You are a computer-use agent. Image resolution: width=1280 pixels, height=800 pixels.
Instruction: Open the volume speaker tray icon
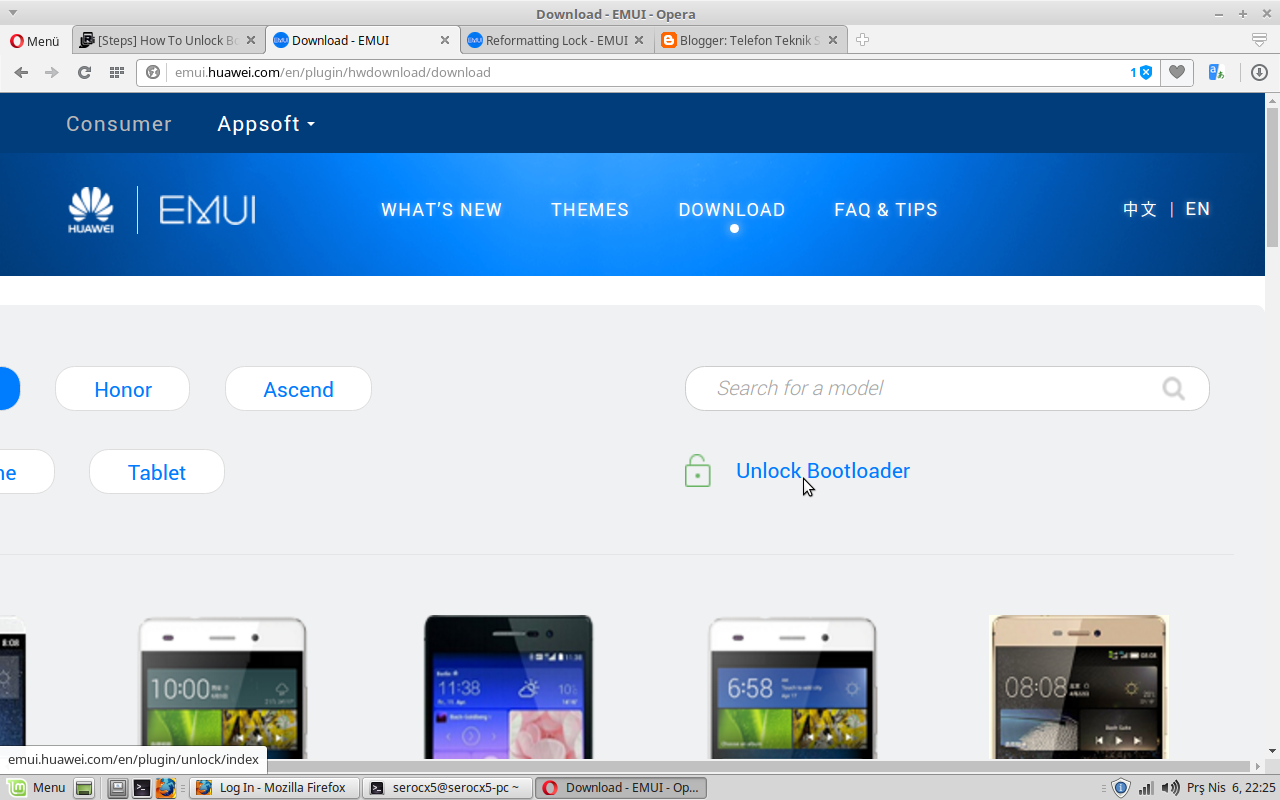point(1169,788)
